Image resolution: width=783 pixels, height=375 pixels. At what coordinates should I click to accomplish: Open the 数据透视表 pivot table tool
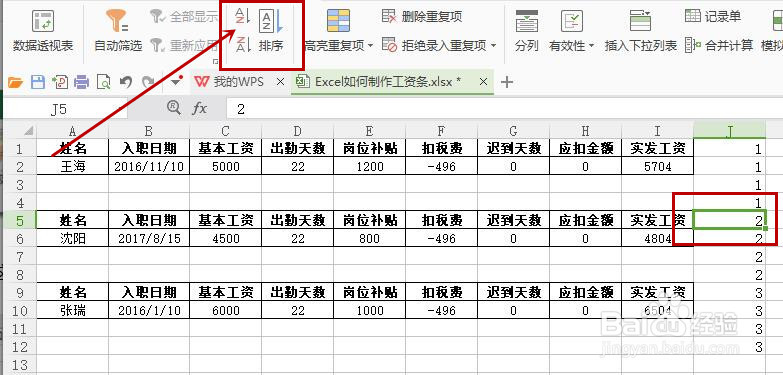(x=43, y=30)
